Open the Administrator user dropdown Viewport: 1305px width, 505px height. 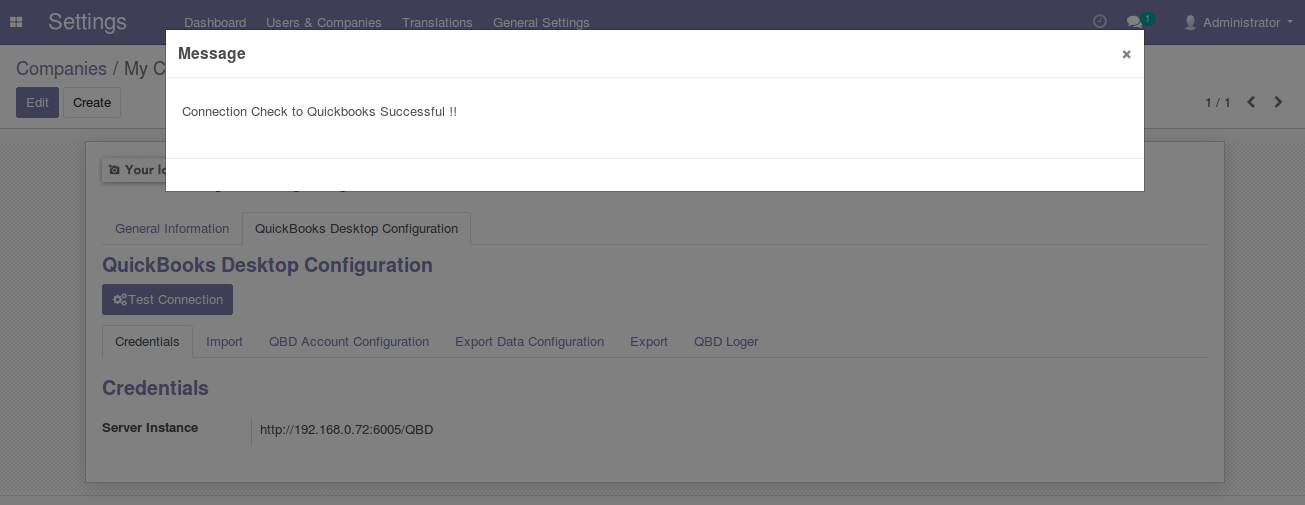click(x=1238, y=22)
